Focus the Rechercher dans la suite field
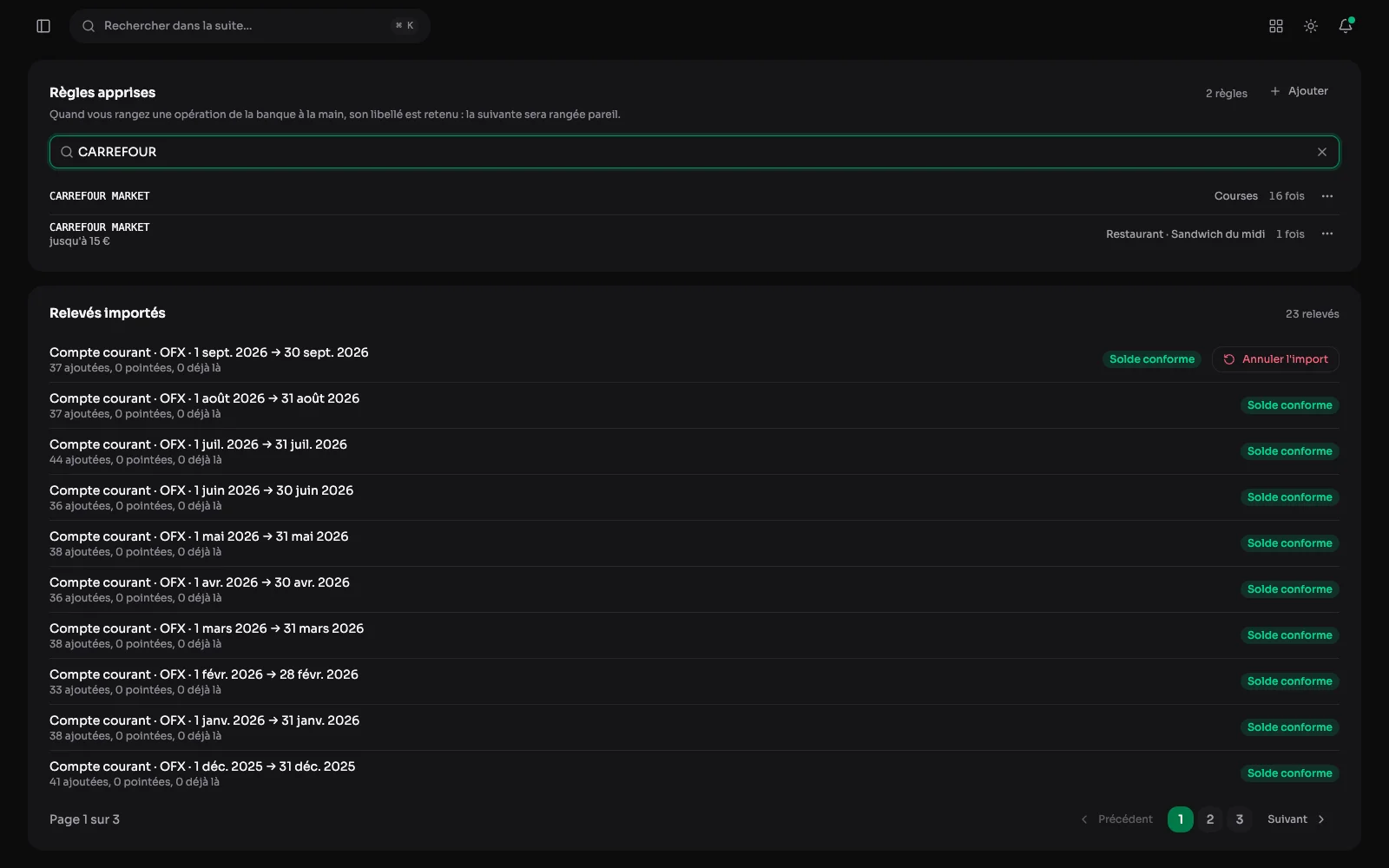The height and width of the screenshot is (868, 1389). (x=250, y=26)
